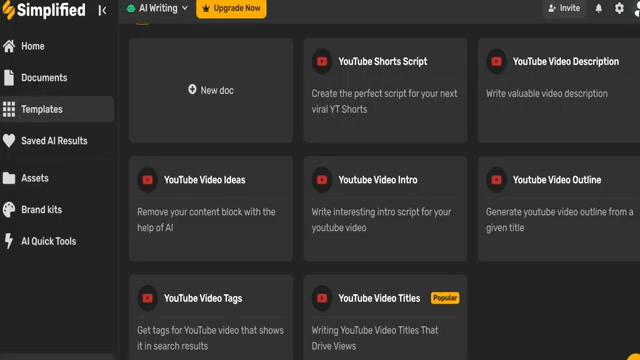Click 'Writing YouTube Video Titles' description
Image resolution: width=640 pixels, height=360 pixels.
tap(375, 338)
